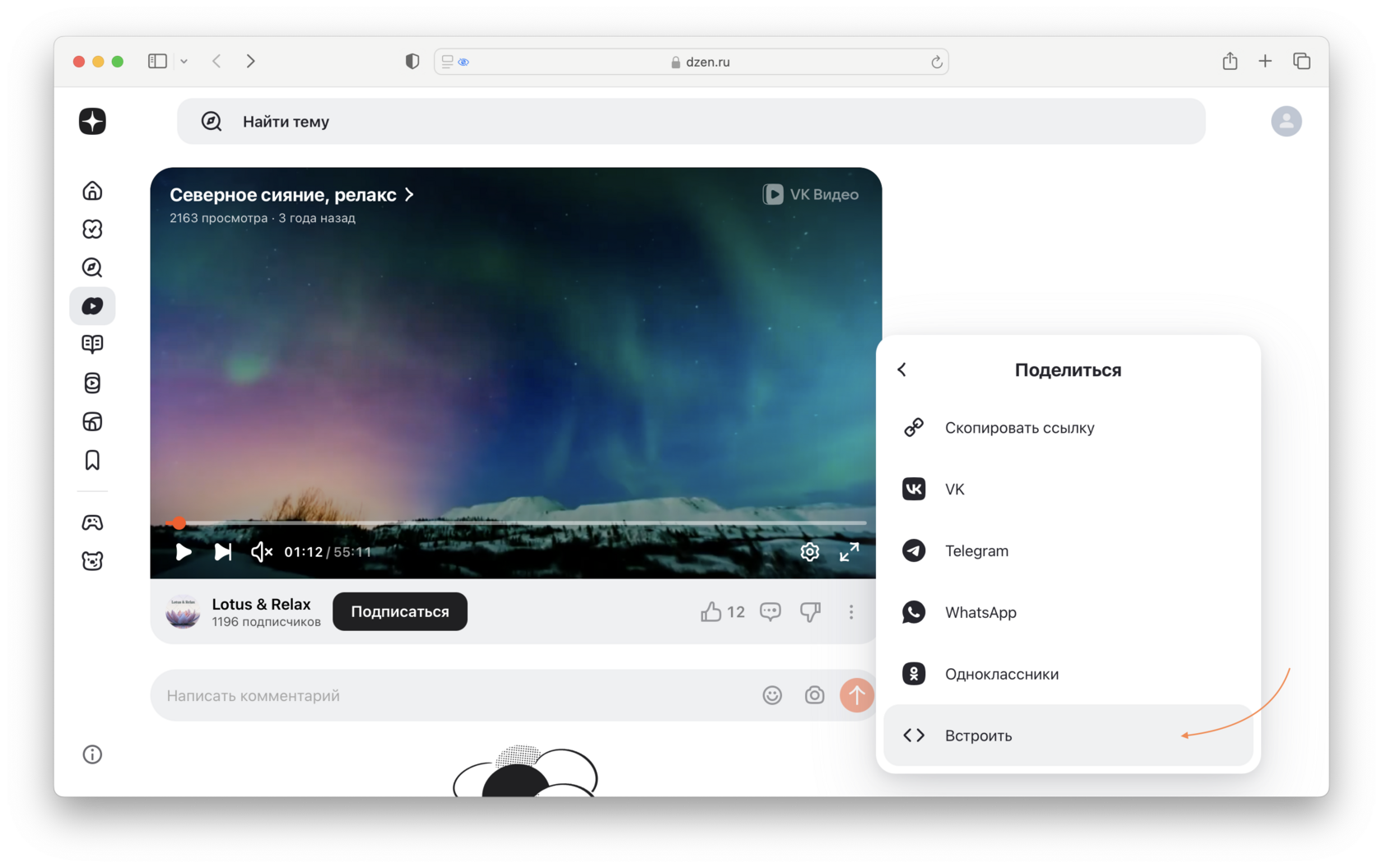Click the VK Видео logo on video
The image size is (1383, 868).
pos(811,194)
